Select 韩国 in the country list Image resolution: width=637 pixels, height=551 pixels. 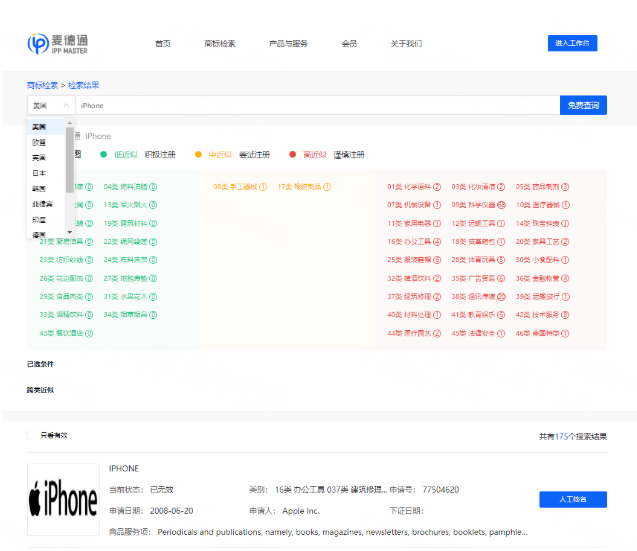click(46, 189)
